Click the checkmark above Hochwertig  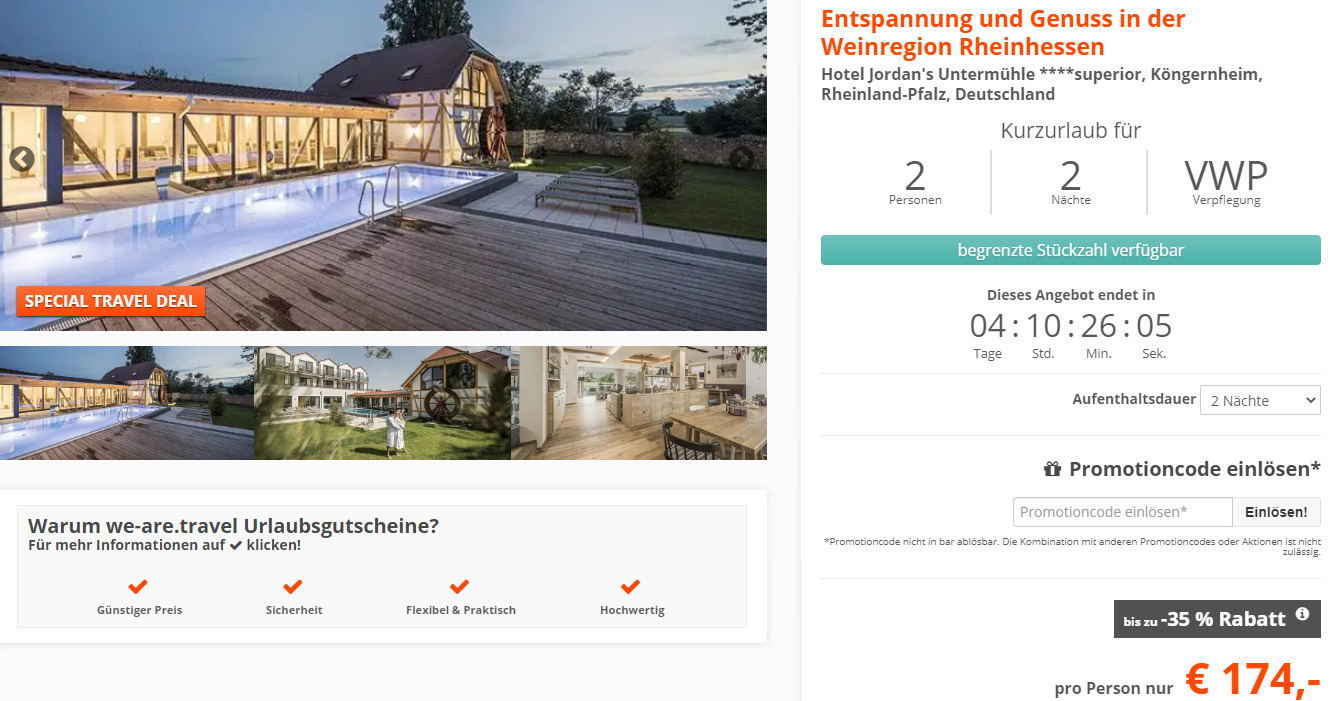[x=631, y=586]
